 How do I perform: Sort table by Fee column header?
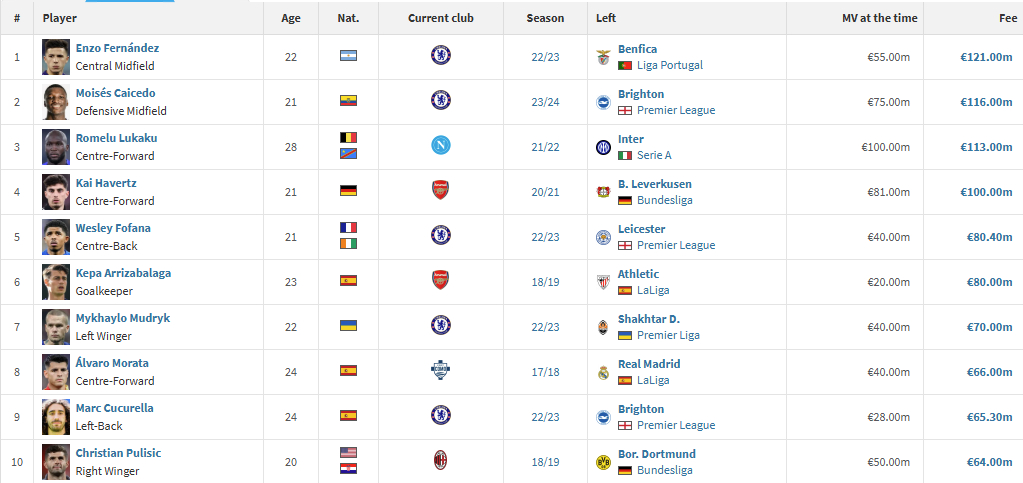click(1008, 18)
